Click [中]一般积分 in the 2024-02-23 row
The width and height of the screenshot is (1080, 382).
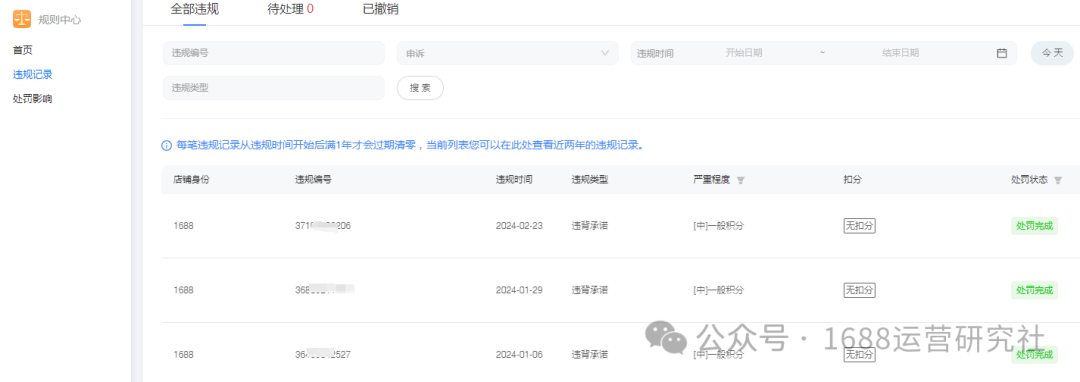718,226
